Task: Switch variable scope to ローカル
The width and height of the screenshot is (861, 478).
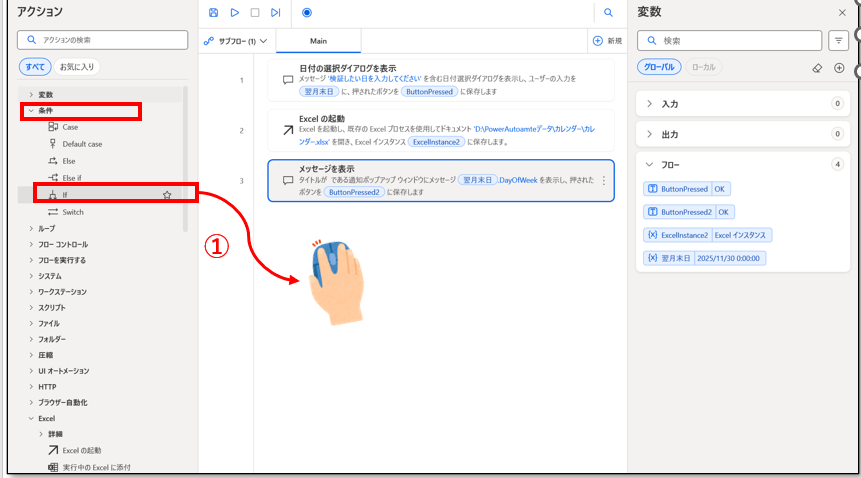Action: coord(705,67)
